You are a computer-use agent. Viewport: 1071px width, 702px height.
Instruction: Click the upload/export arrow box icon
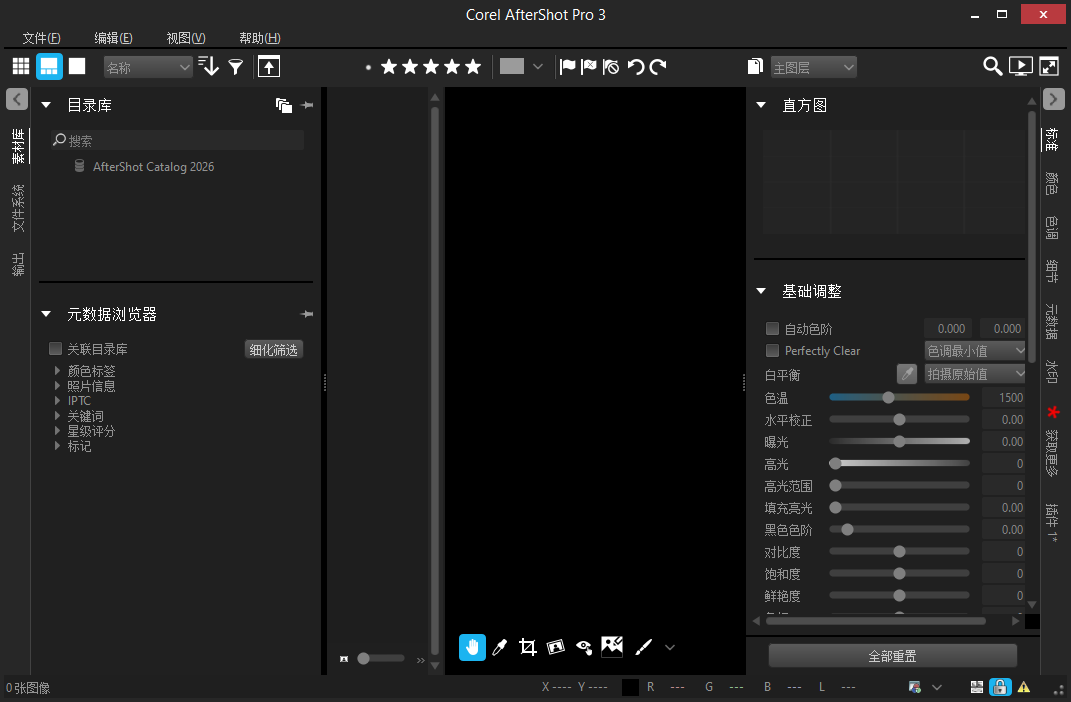click(x=269, y=66)
